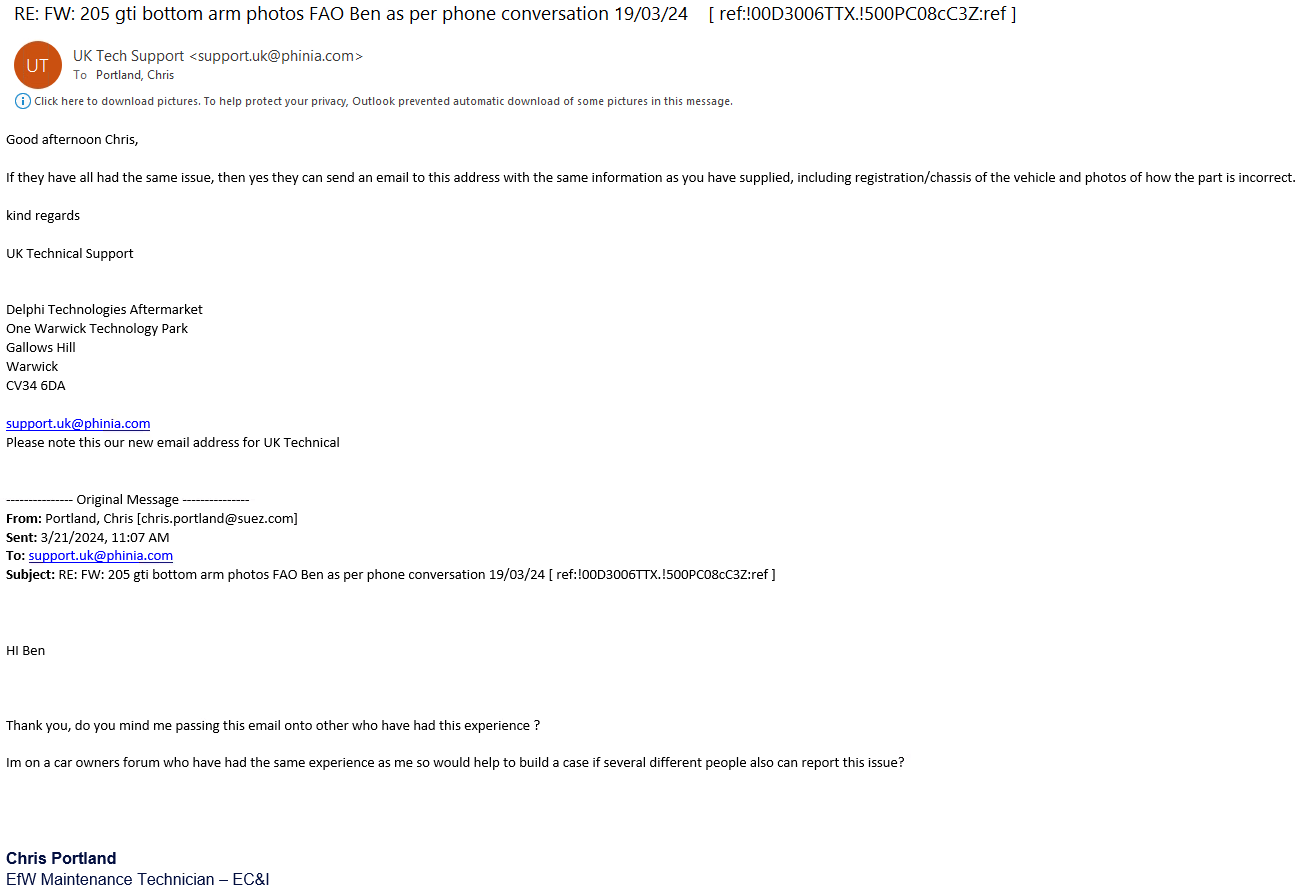Click here to download pictures message
Image resolution: width=1301 pixels, height=896 pixels.
[x=383, y=101]
